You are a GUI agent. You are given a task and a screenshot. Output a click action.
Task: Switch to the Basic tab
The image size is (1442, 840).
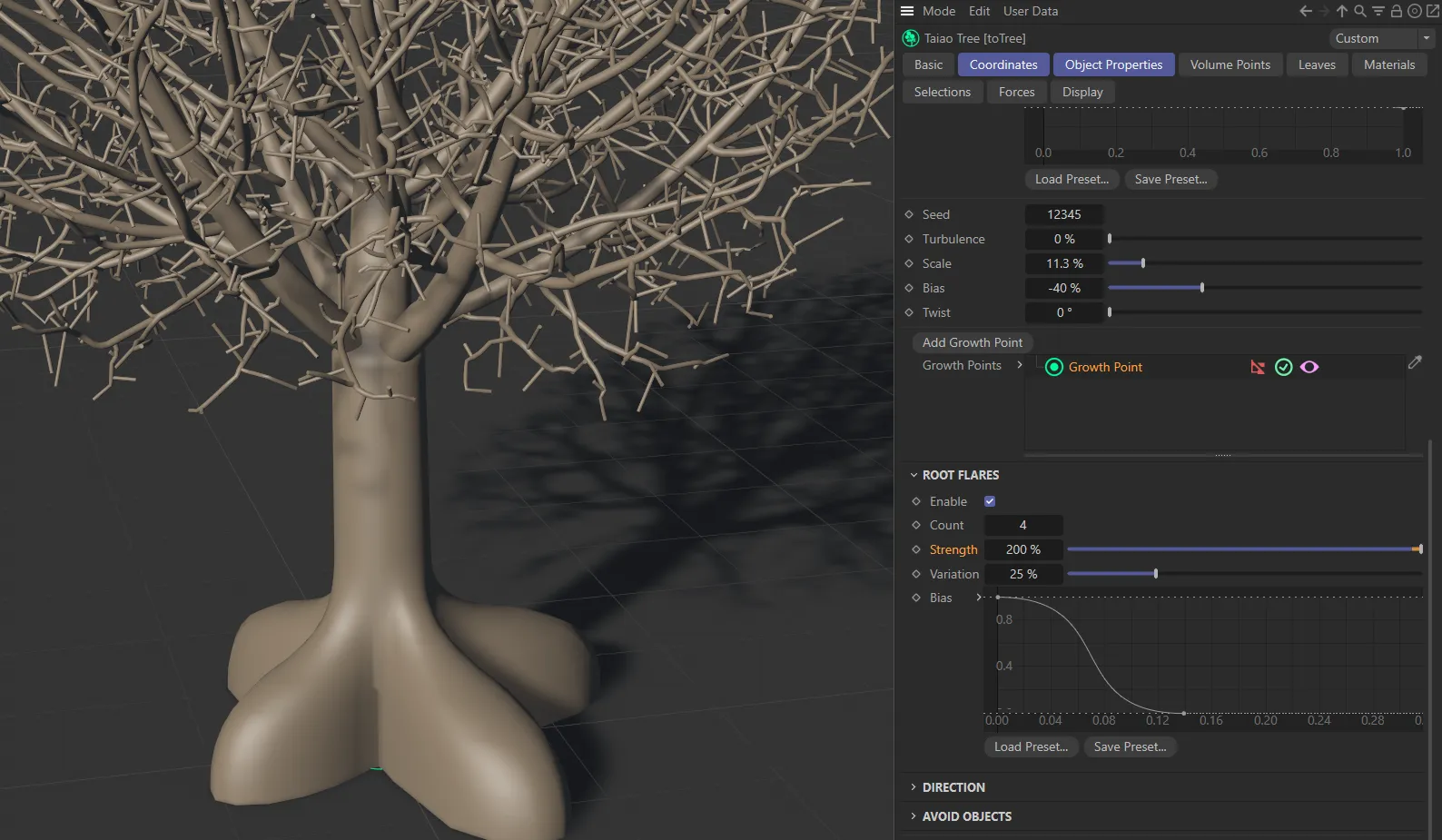pyautogui.click(x=928, y=64)
